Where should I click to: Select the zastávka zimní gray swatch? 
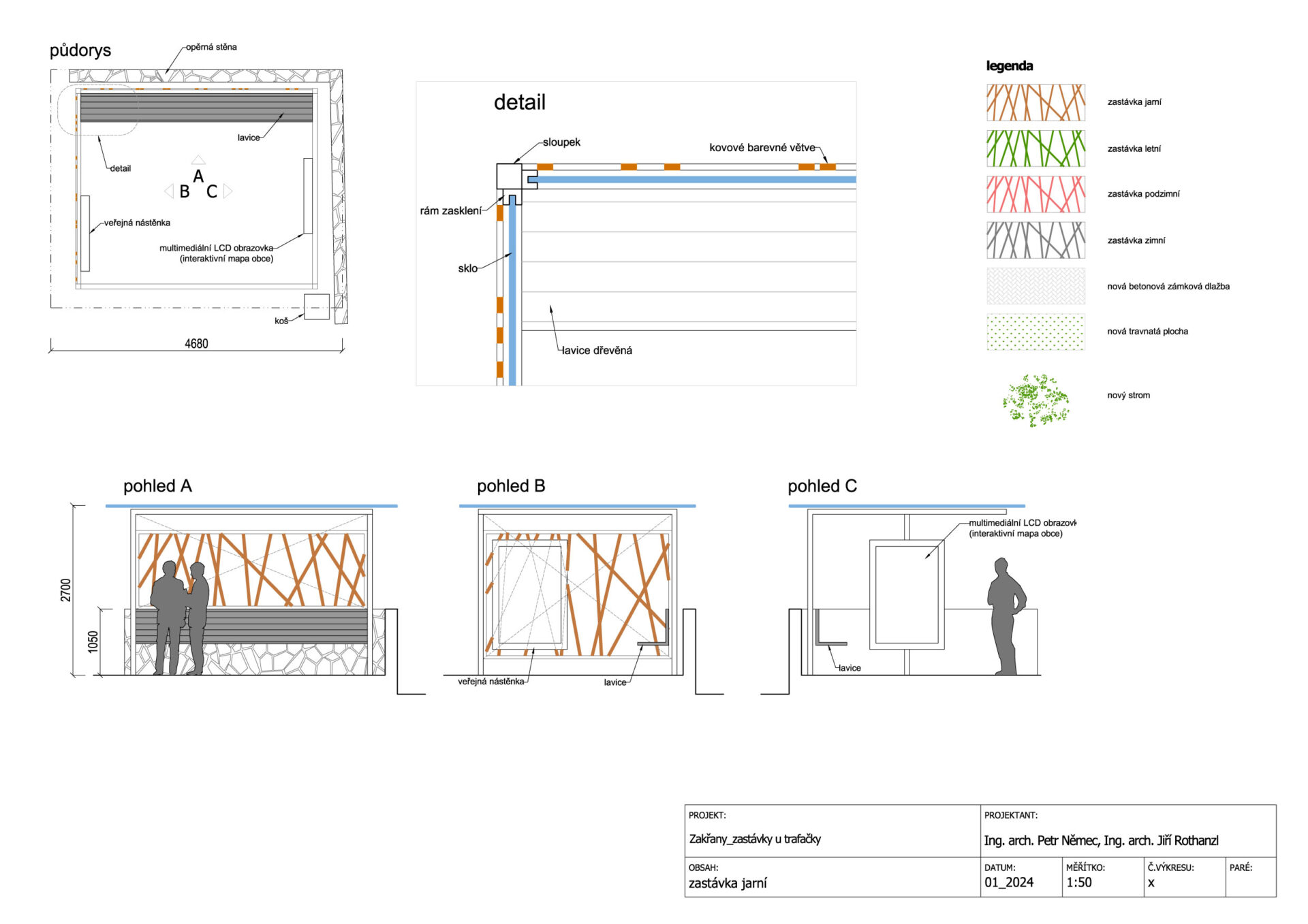coord(1035,240)
